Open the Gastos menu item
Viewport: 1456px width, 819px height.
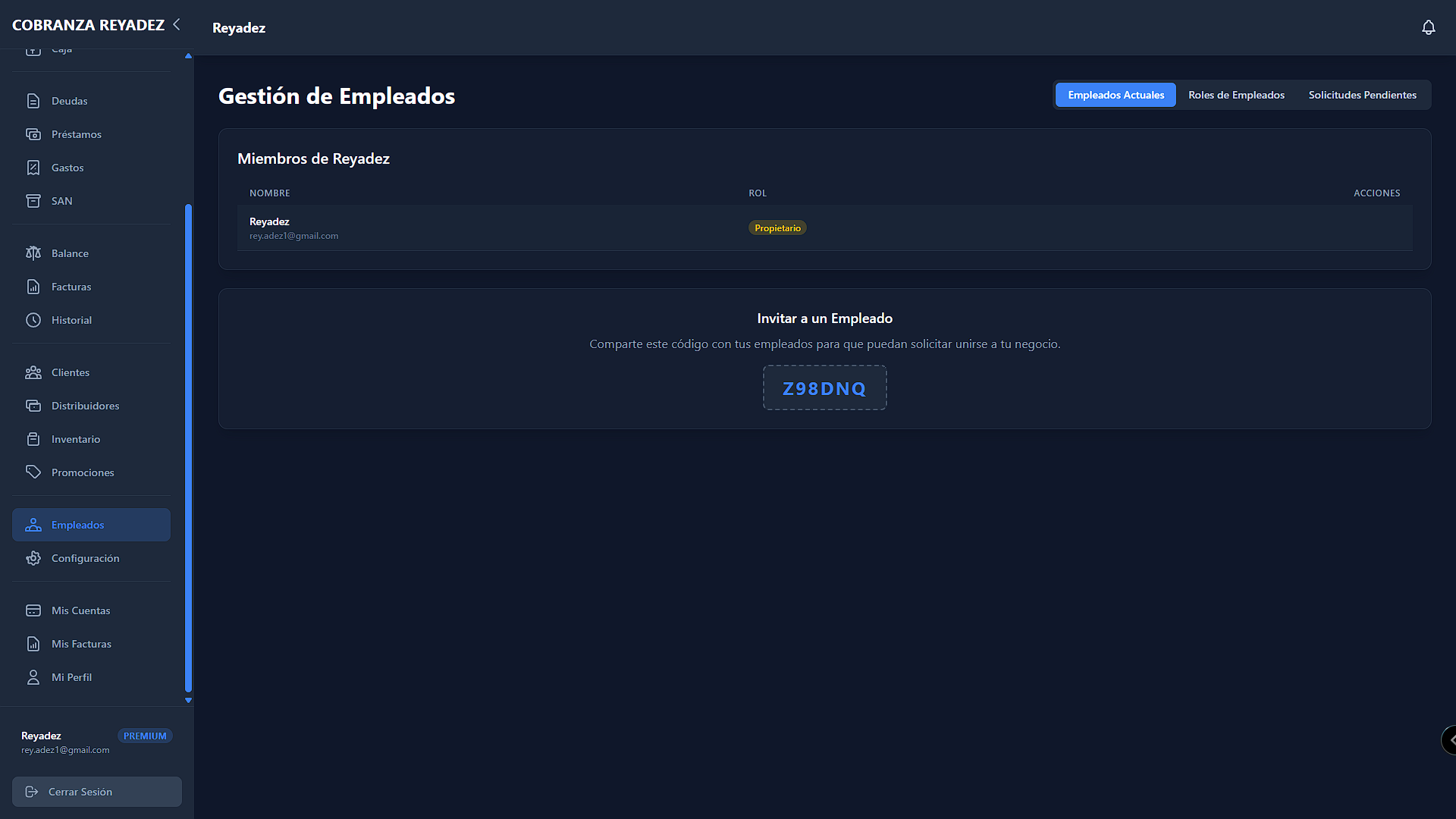tap(91, 168)
